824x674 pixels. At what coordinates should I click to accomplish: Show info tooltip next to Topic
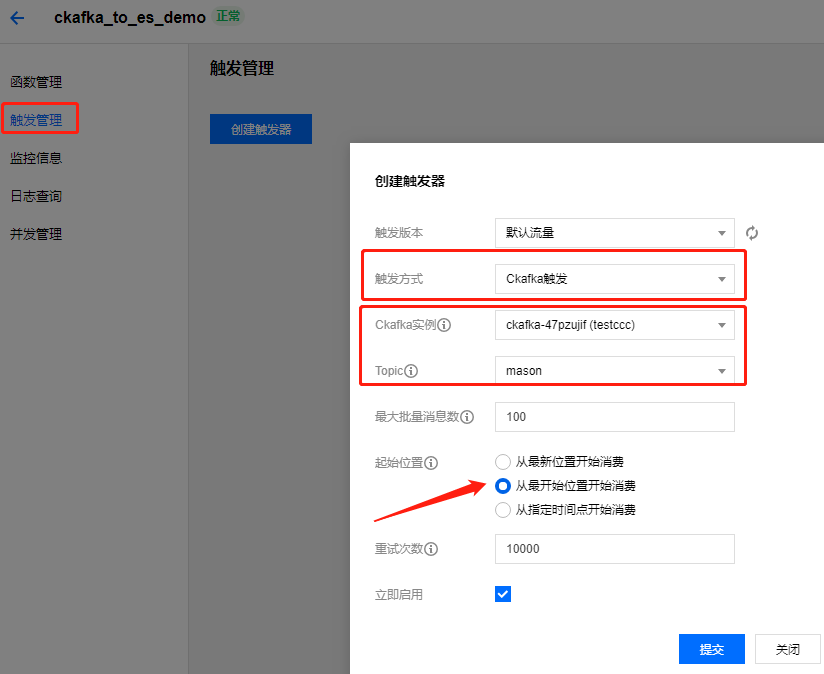(x=411, y=371)
